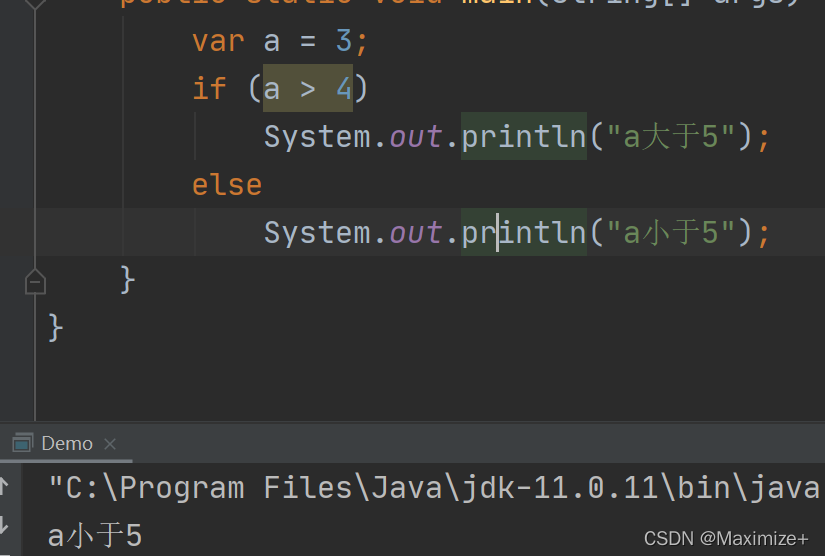Click the 'else' keyword
Screen dimensions: 825x556
[227, 185]
